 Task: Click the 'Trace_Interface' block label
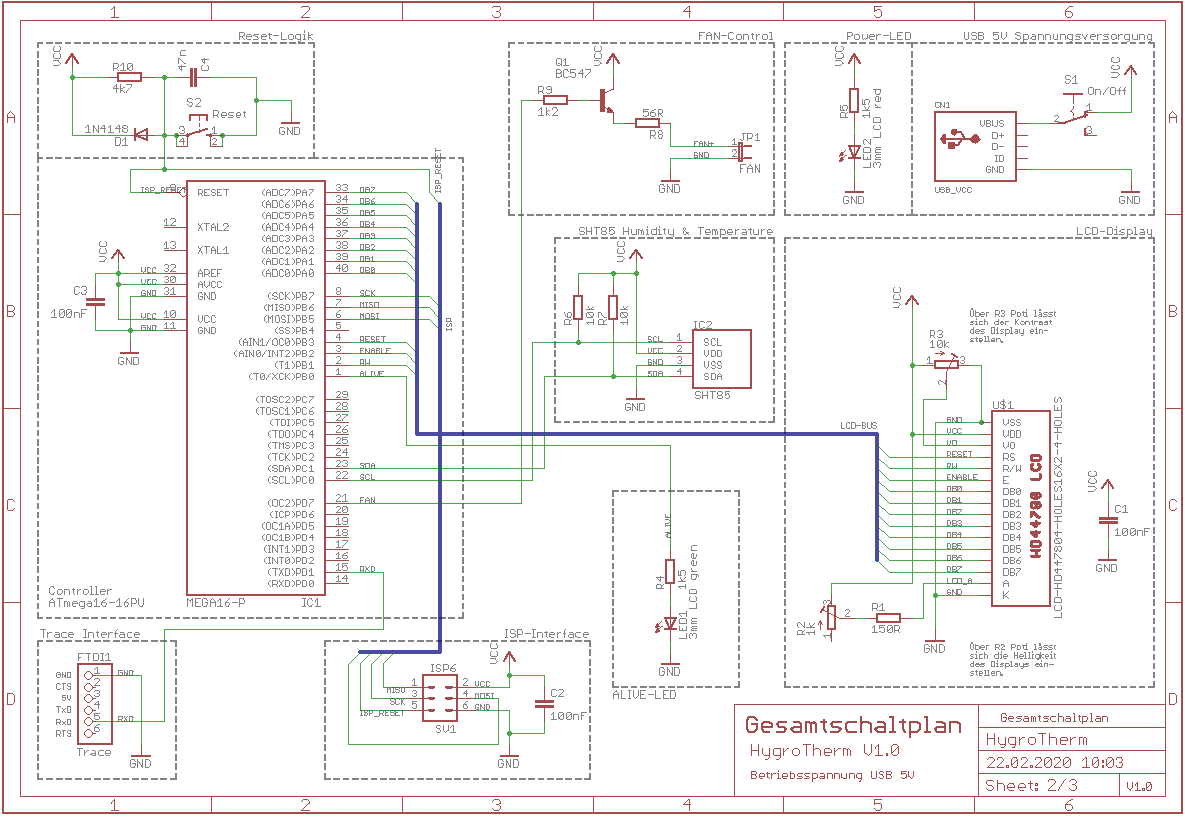point(90,633)
